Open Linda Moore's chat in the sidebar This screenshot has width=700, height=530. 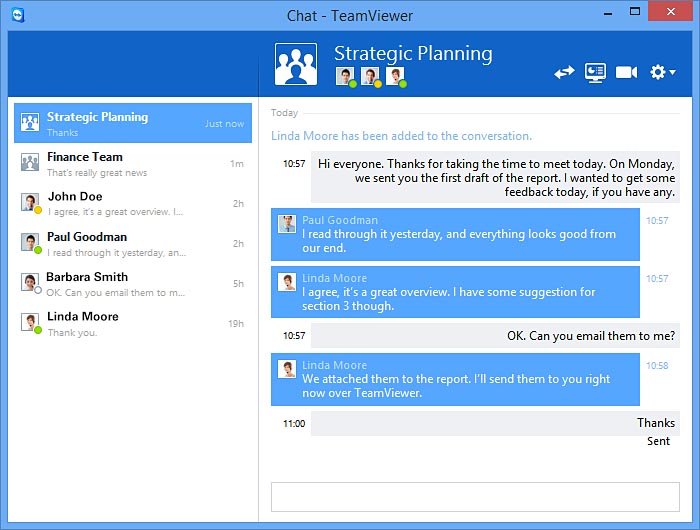pyautogui.click(x=133, y=324)
